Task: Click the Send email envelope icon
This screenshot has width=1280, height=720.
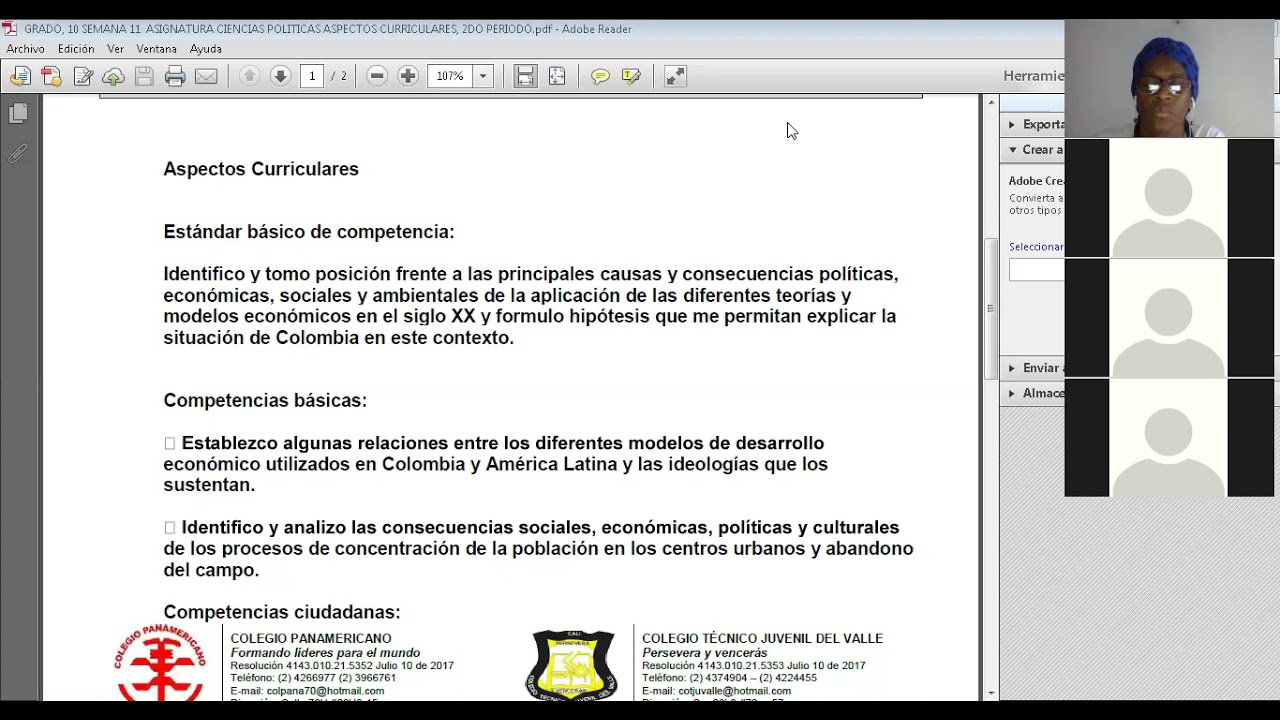Action: [206, 76]
